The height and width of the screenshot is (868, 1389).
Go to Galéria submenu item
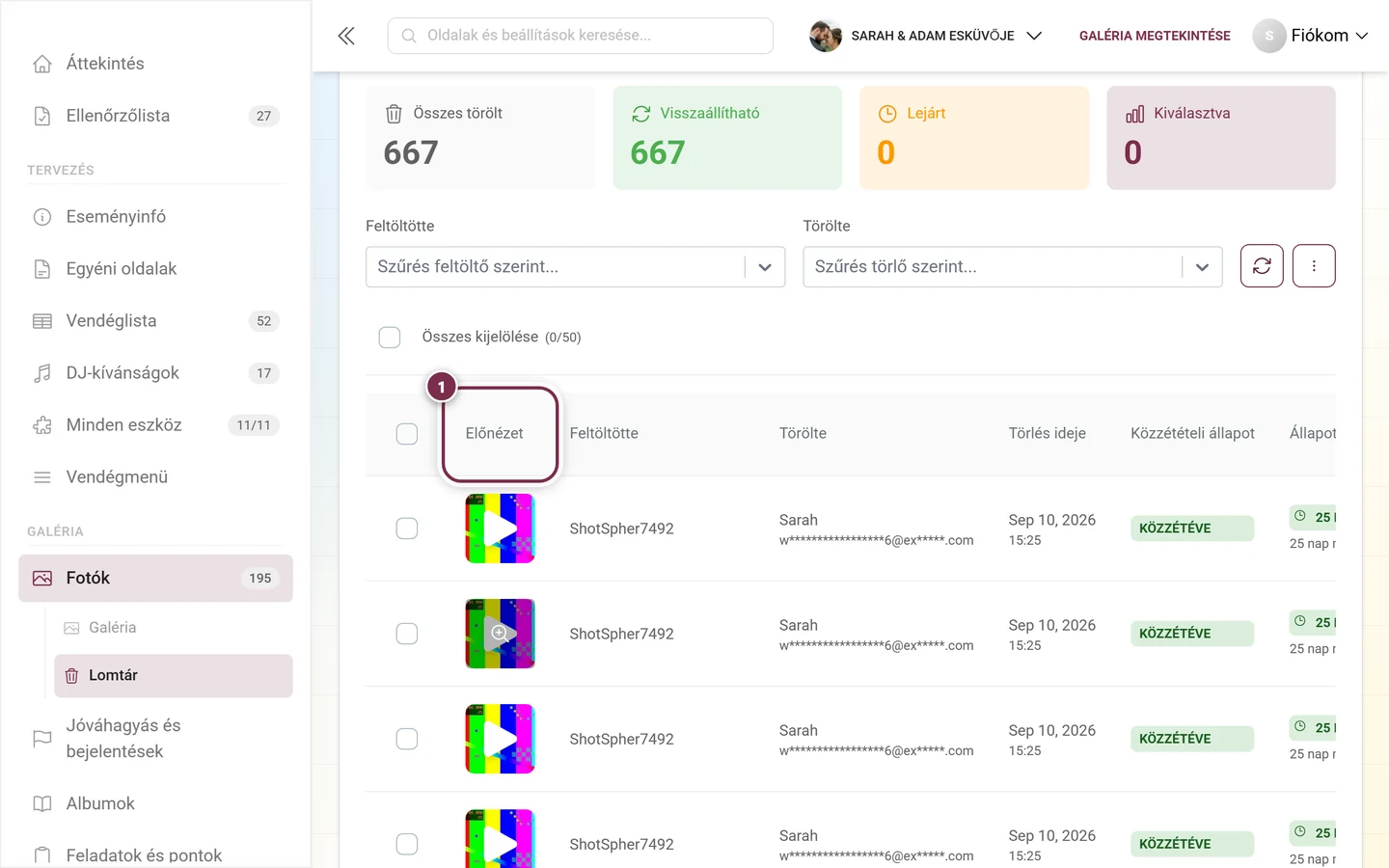point(174,628)
